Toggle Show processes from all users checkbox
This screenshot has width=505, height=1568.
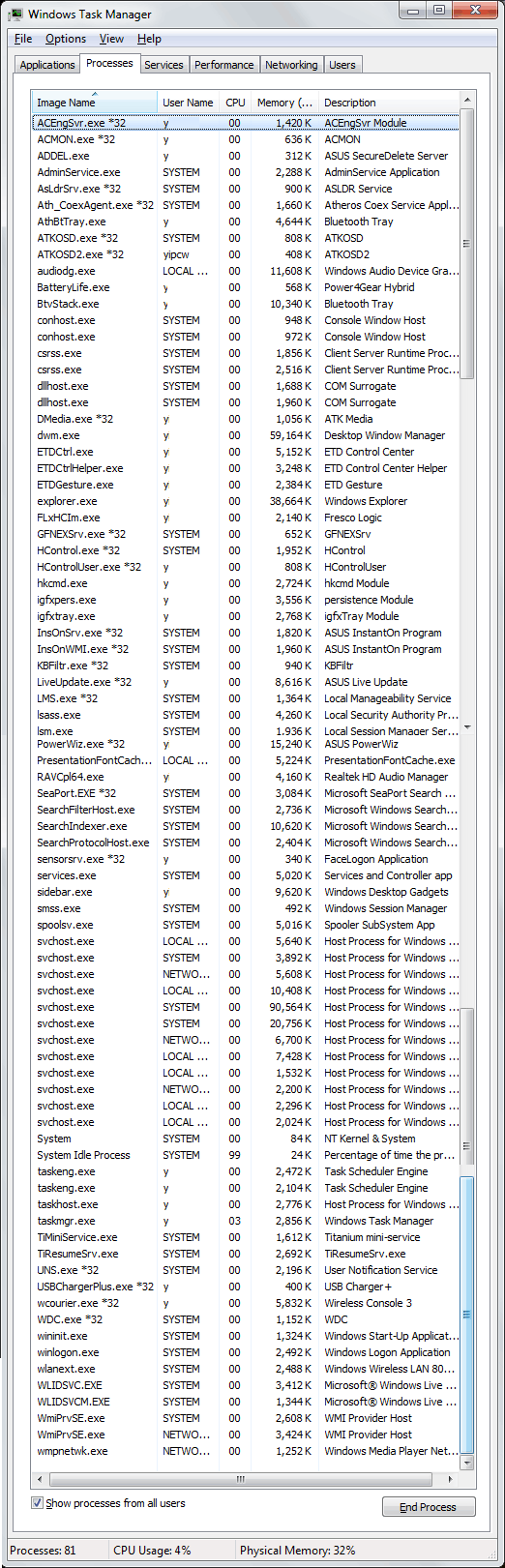tap(38, 1503)
